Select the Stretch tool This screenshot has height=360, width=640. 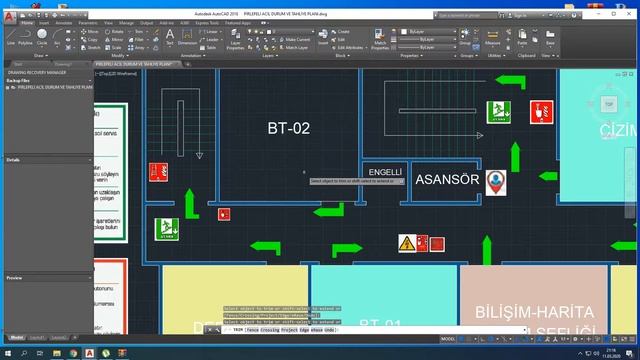(91, 48)
